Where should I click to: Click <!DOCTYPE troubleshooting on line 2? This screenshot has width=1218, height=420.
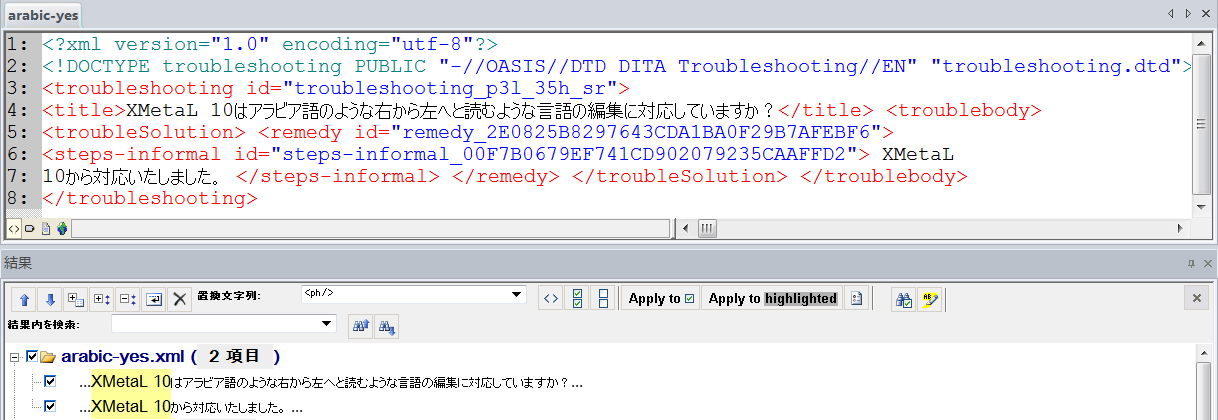192,66
